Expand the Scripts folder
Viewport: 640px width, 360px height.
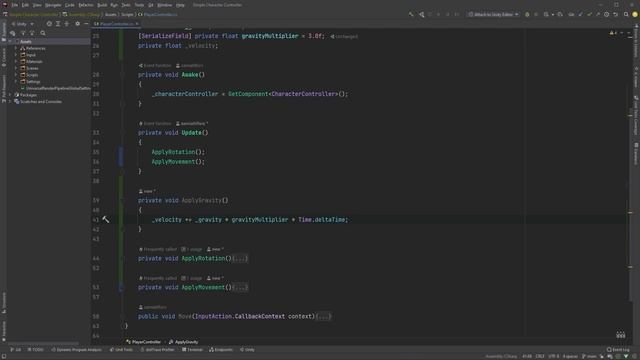coord(16,75)
